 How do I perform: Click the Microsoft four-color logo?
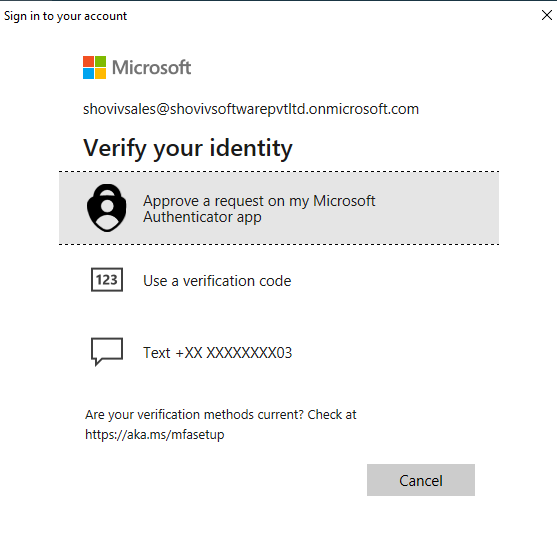[94, 68]
